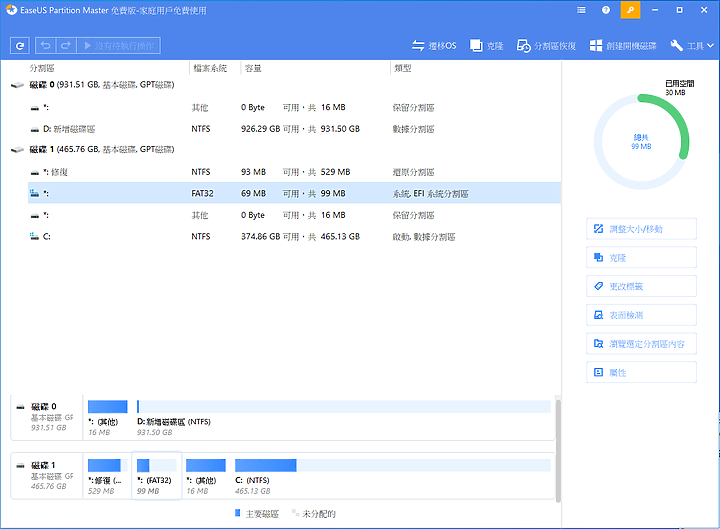Click Explore selected partition content button
The image size is (720, 529).
click(x=641, y=343)
